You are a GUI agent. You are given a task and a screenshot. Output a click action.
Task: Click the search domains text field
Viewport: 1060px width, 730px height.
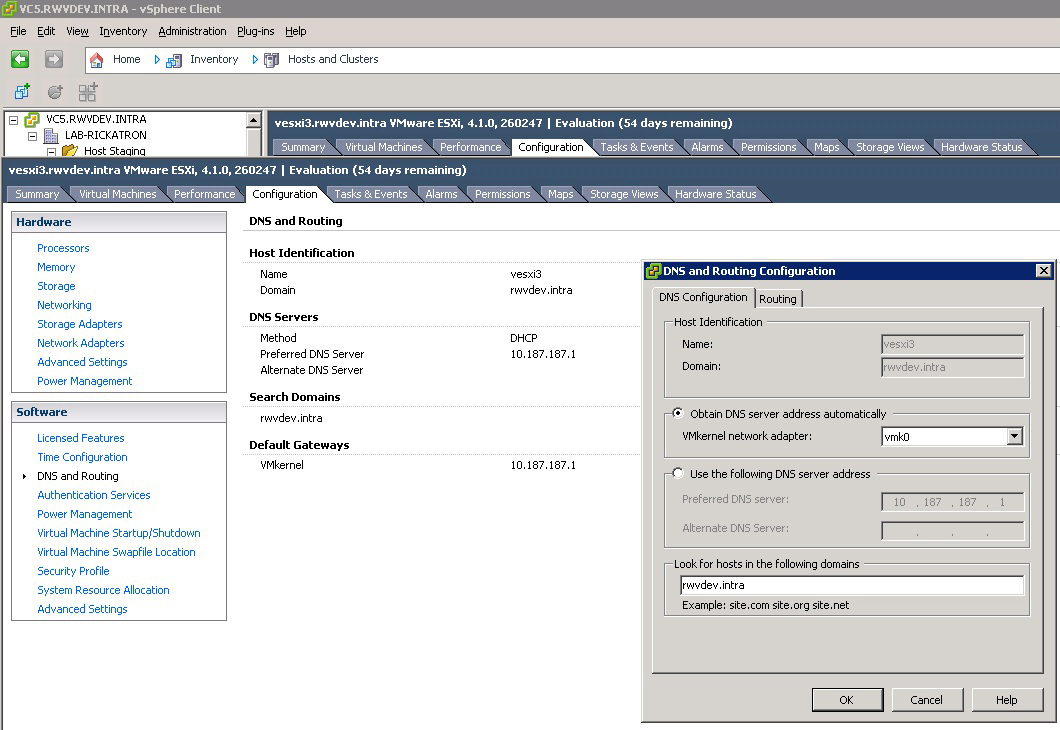click(851, 585)
